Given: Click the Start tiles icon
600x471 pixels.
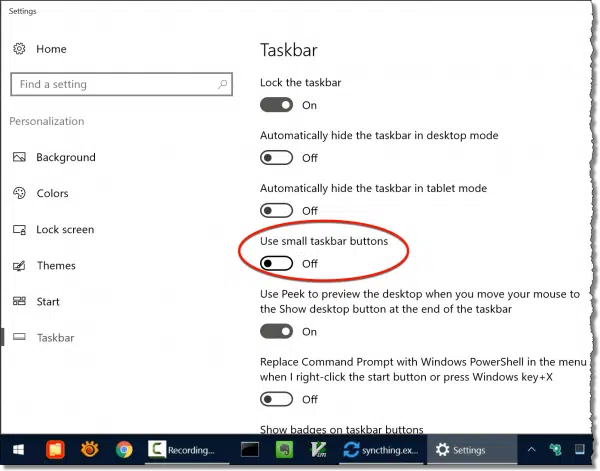Looking at the screenshot, I should 19,301.
